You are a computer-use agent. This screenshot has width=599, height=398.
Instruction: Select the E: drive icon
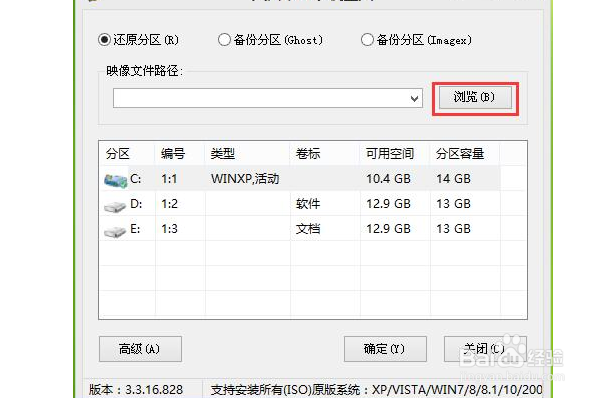(x=115, y=231)
